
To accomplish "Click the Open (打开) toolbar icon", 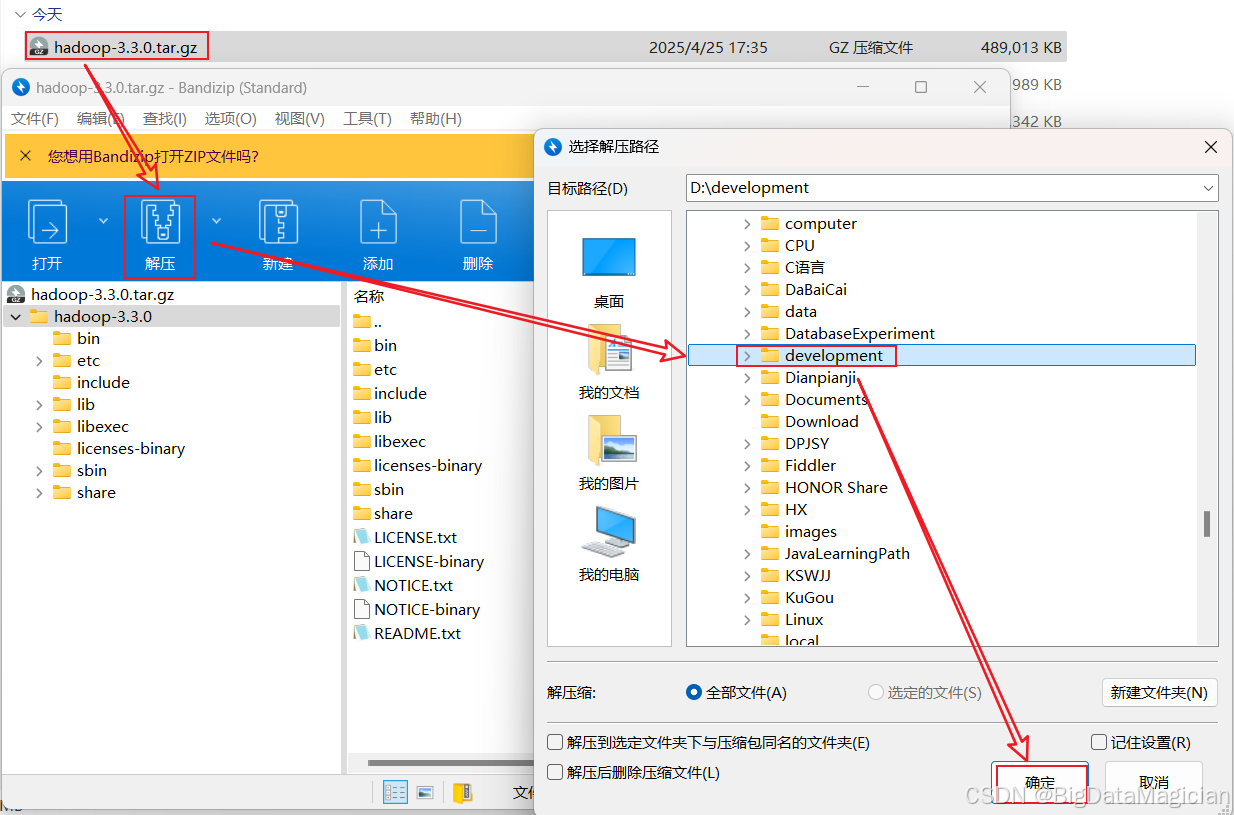I will tap(47, 224).
